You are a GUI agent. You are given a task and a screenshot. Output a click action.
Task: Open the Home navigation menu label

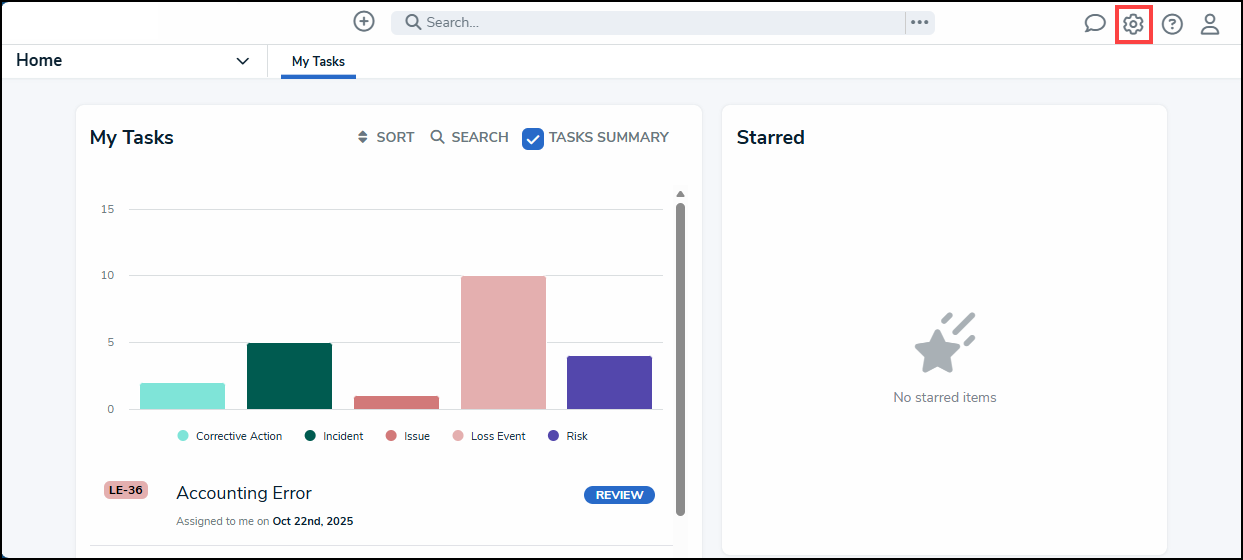(x=39, y=60)
